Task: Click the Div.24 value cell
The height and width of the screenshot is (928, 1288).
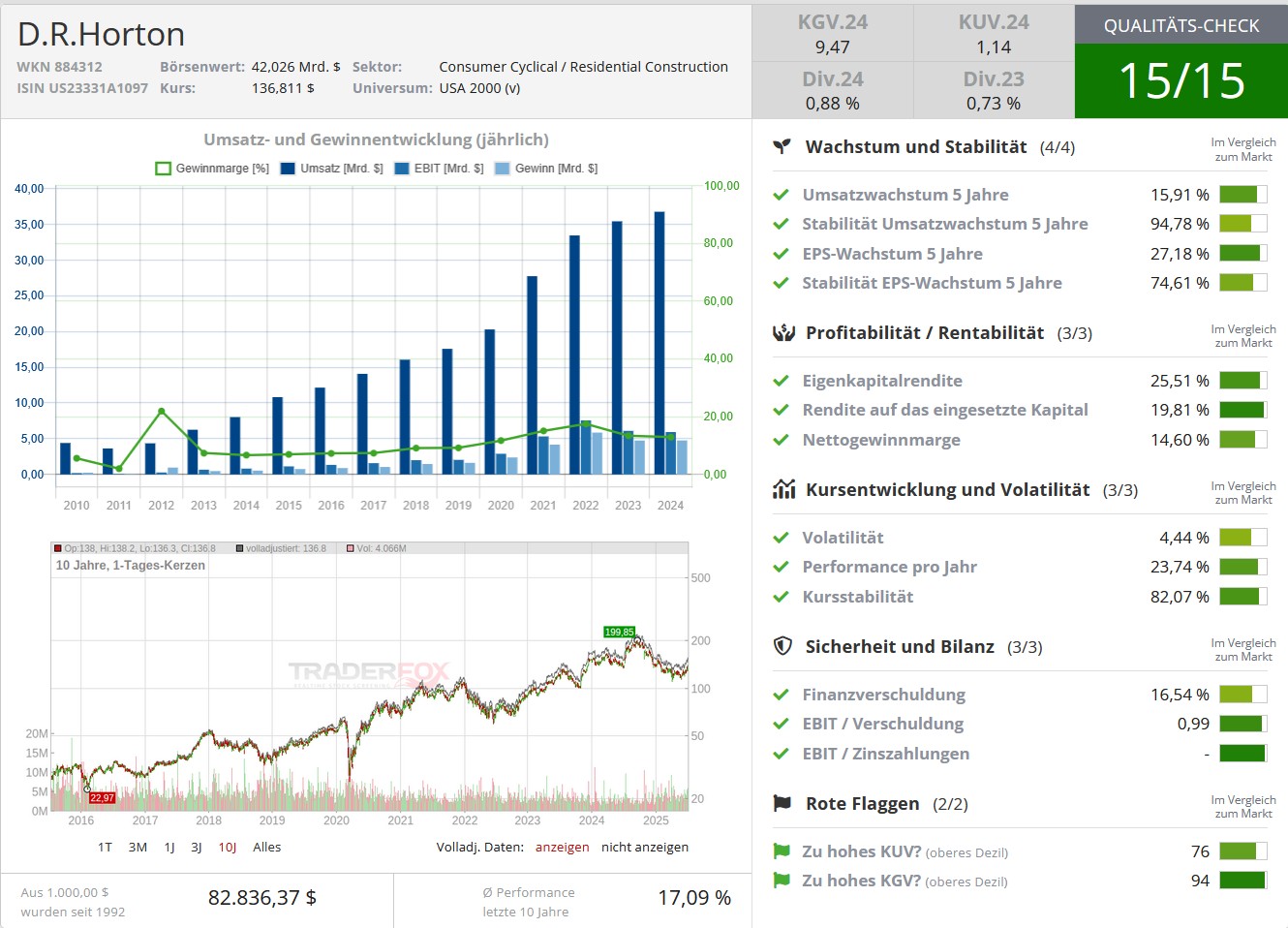Action: coord(833,90)
